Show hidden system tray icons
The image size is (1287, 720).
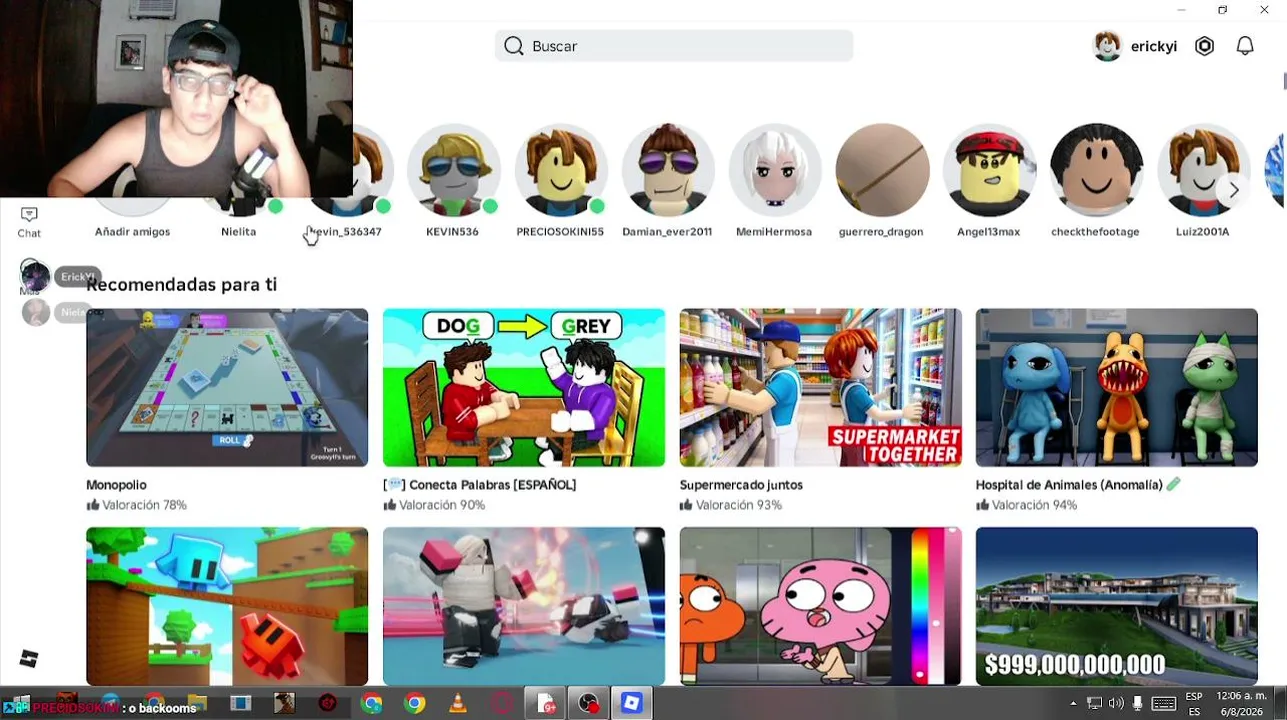click(x=1075, y=703)
